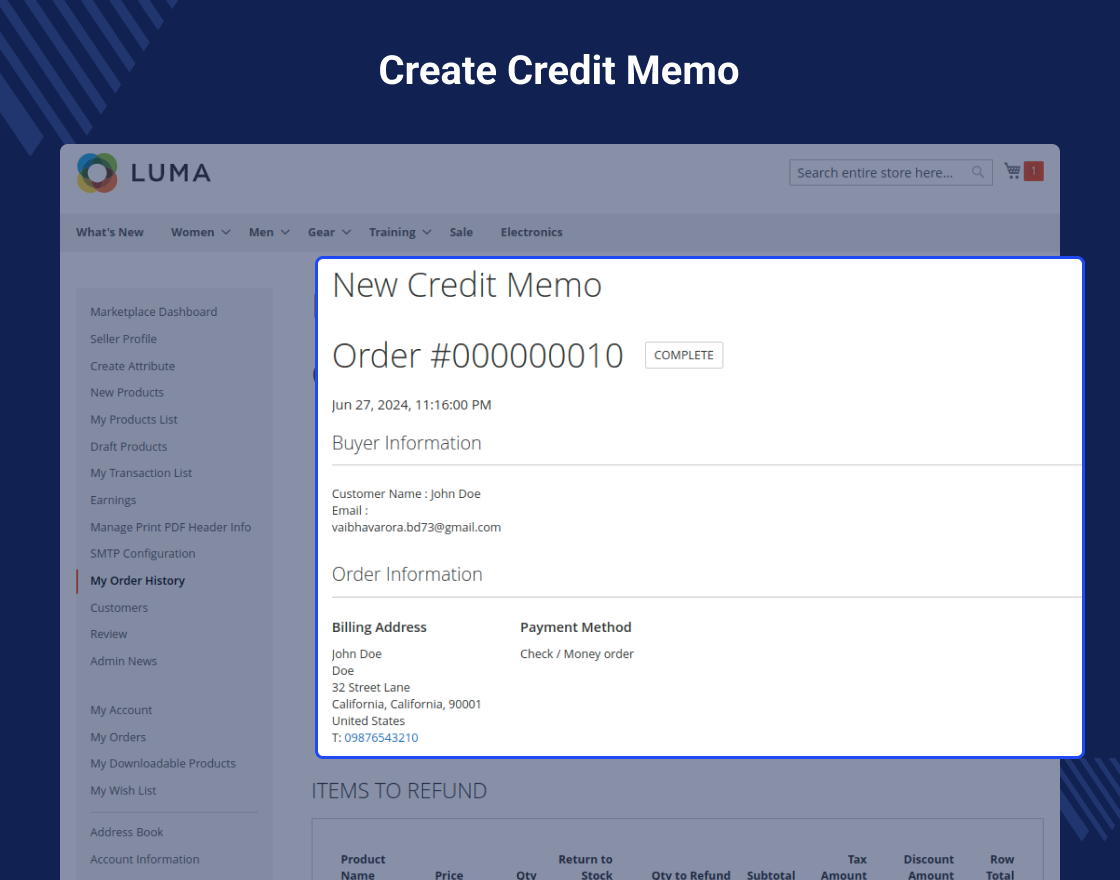The width and height of the screenshot is (1120, 880).
Task: Focus the store search field
Action: point(891,172)
